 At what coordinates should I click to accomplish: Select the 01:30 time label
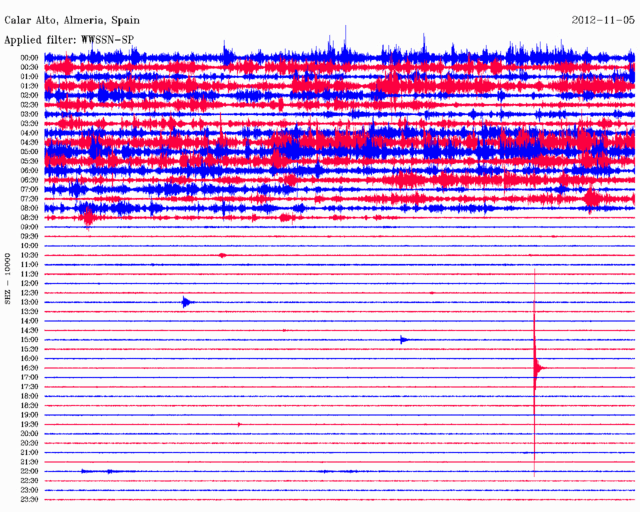(x=29, y=86)
